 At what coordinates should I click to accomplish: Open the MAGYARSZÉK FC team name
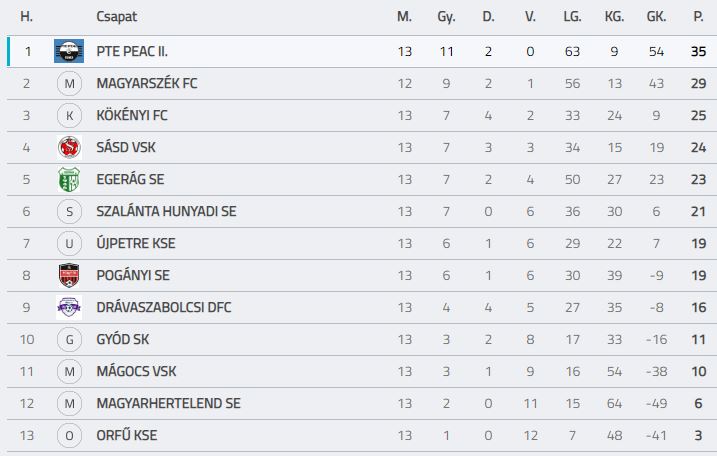pos(147,83)
